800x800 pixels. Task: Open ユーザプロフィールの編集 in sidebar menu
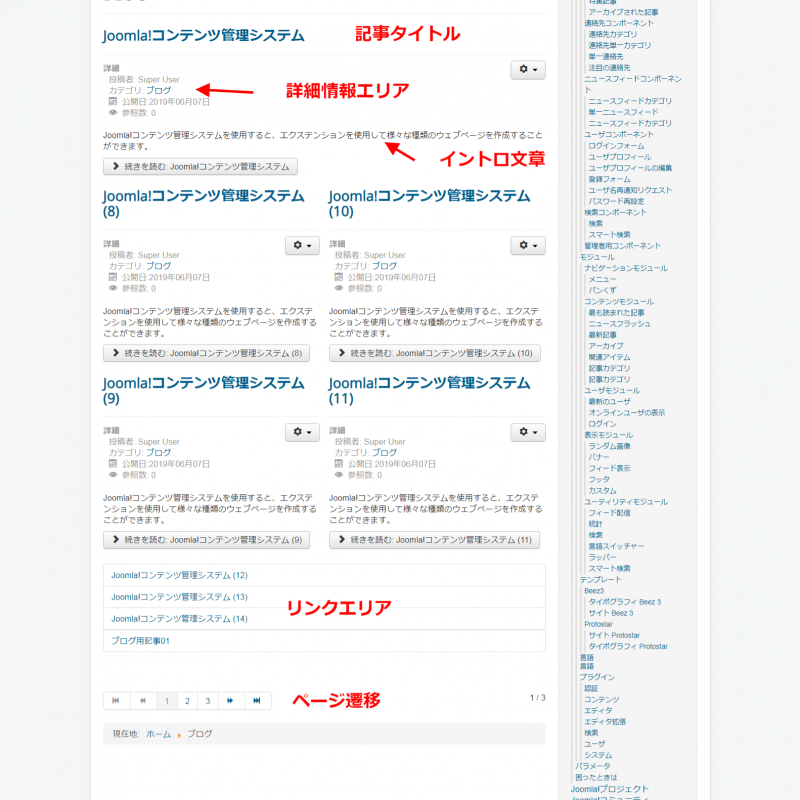point(630,168)
